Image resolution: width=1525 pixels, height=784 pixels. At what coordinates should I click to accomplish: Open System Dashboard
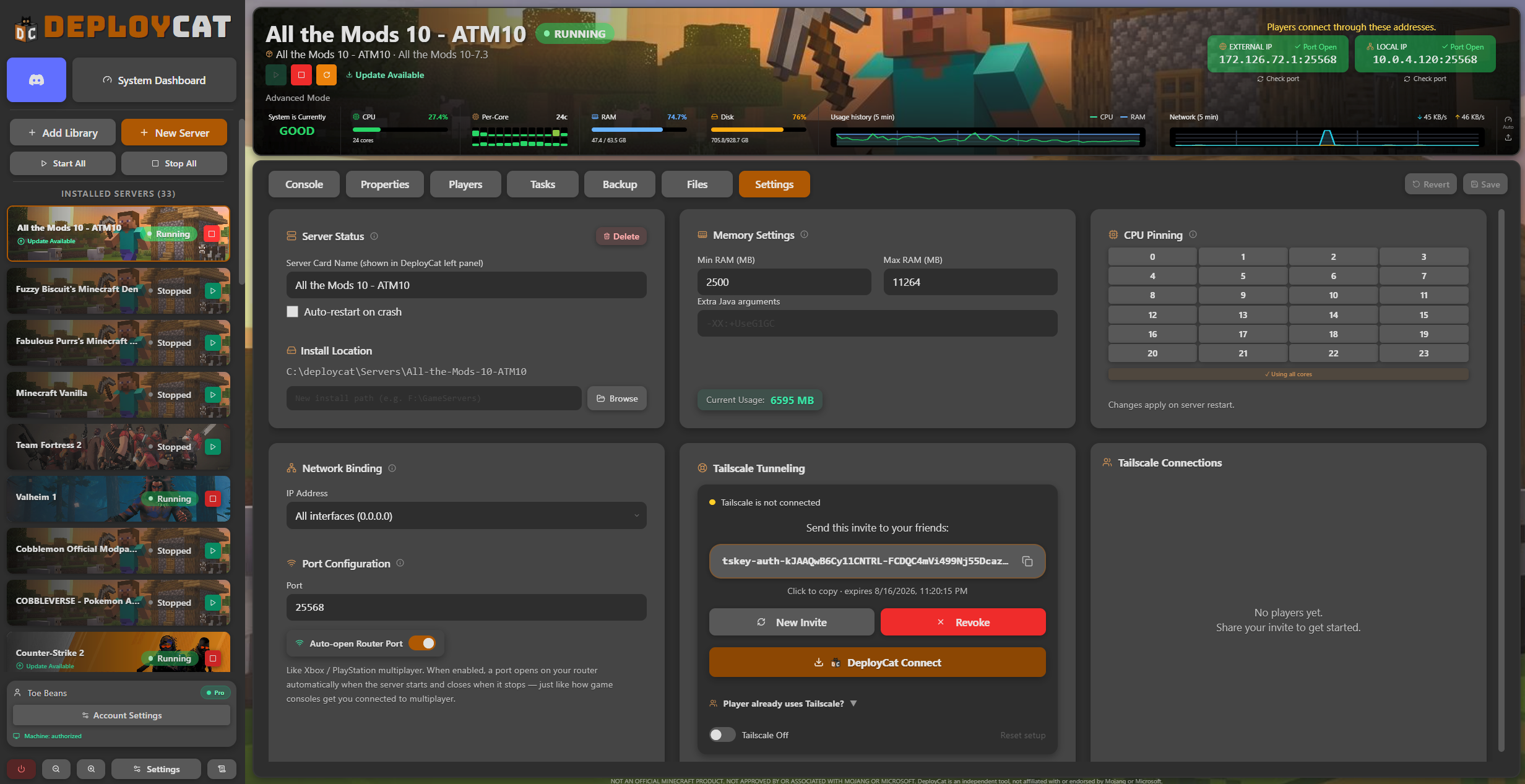click(154, 80)
